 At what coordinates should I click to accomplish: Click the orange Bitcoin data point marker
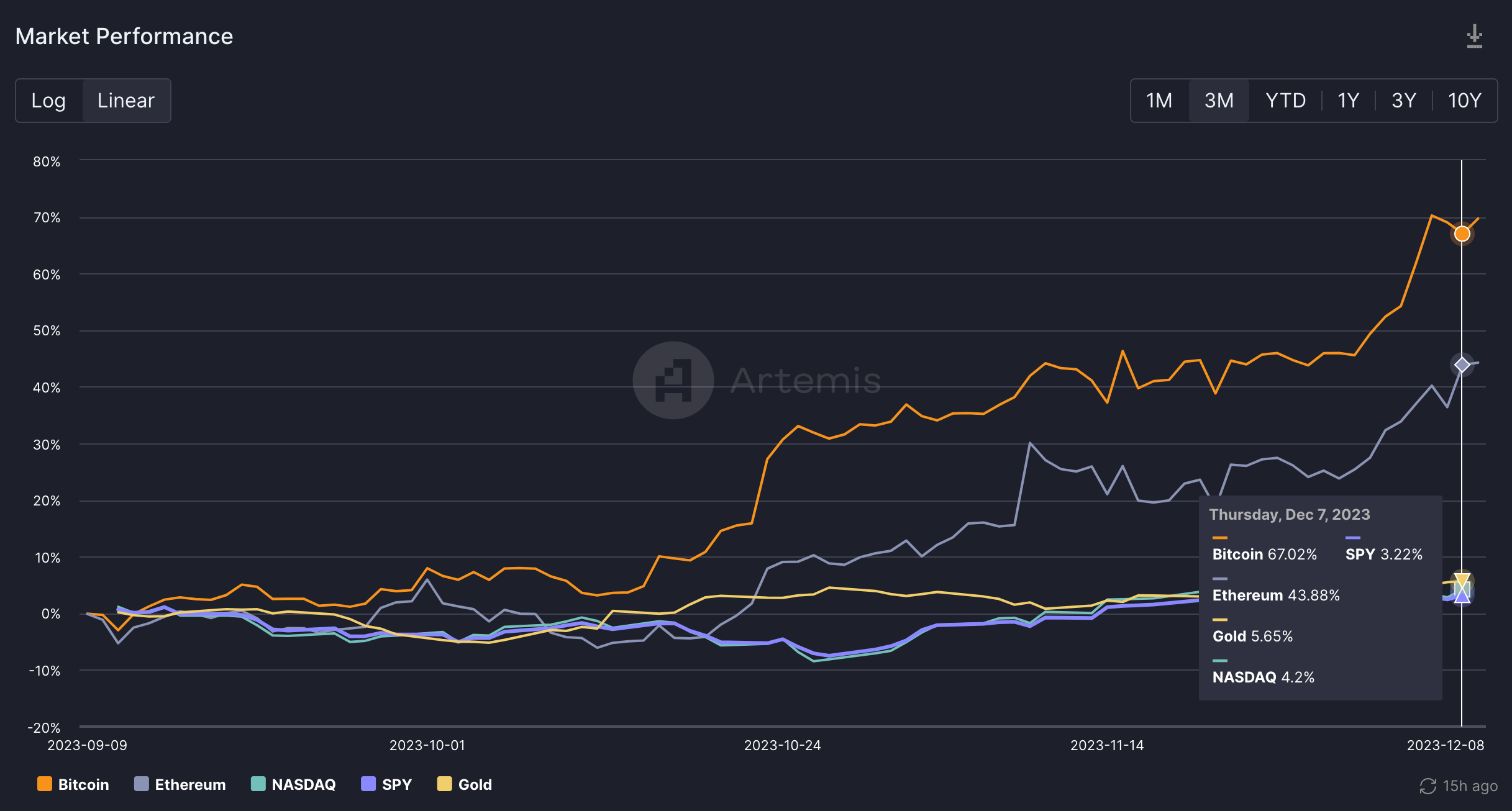point(1462,234)
